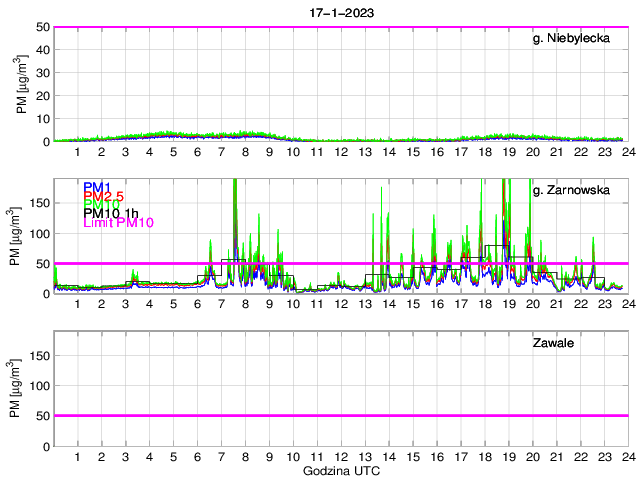
Task: Click the black PM10 1h legend entry
Action: click(x=110, y=213)
